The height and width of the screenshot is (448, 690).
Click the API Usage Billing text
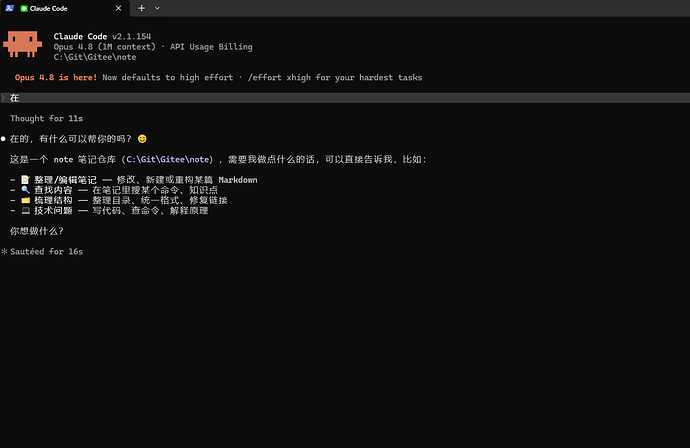point(211,47)
